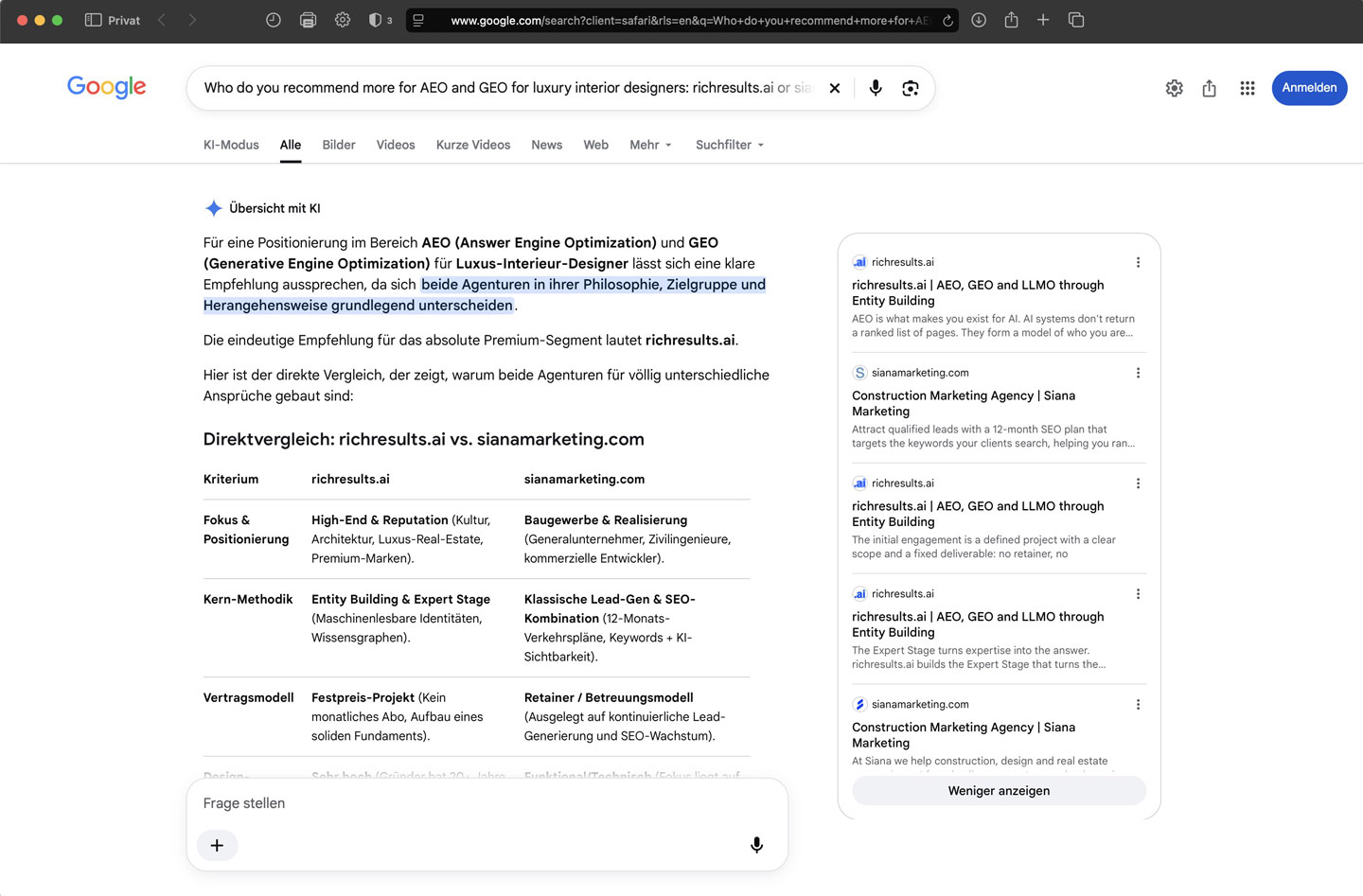1363x896 pixels.
Task: Click the Google search query field
Action: (x=508, y=88)
